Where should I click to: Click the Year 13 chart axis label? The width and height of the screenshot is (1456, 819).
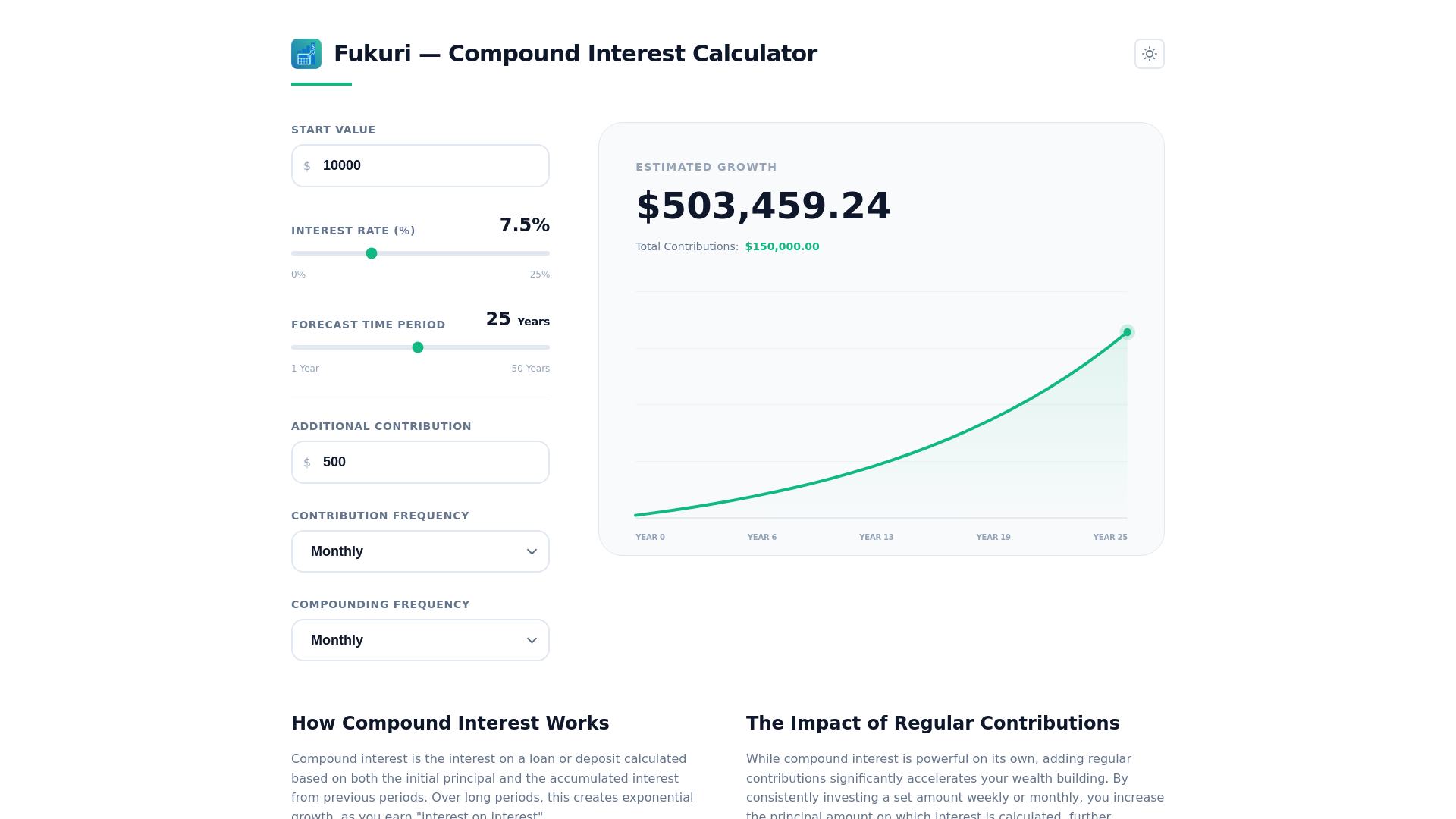[876, 537]
